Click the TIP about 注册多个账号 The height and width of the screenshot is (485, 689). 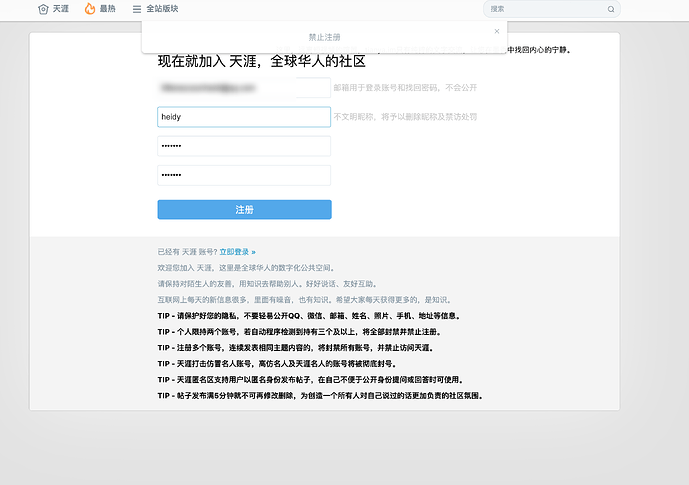pyautogui.click(x=297, y=347)
